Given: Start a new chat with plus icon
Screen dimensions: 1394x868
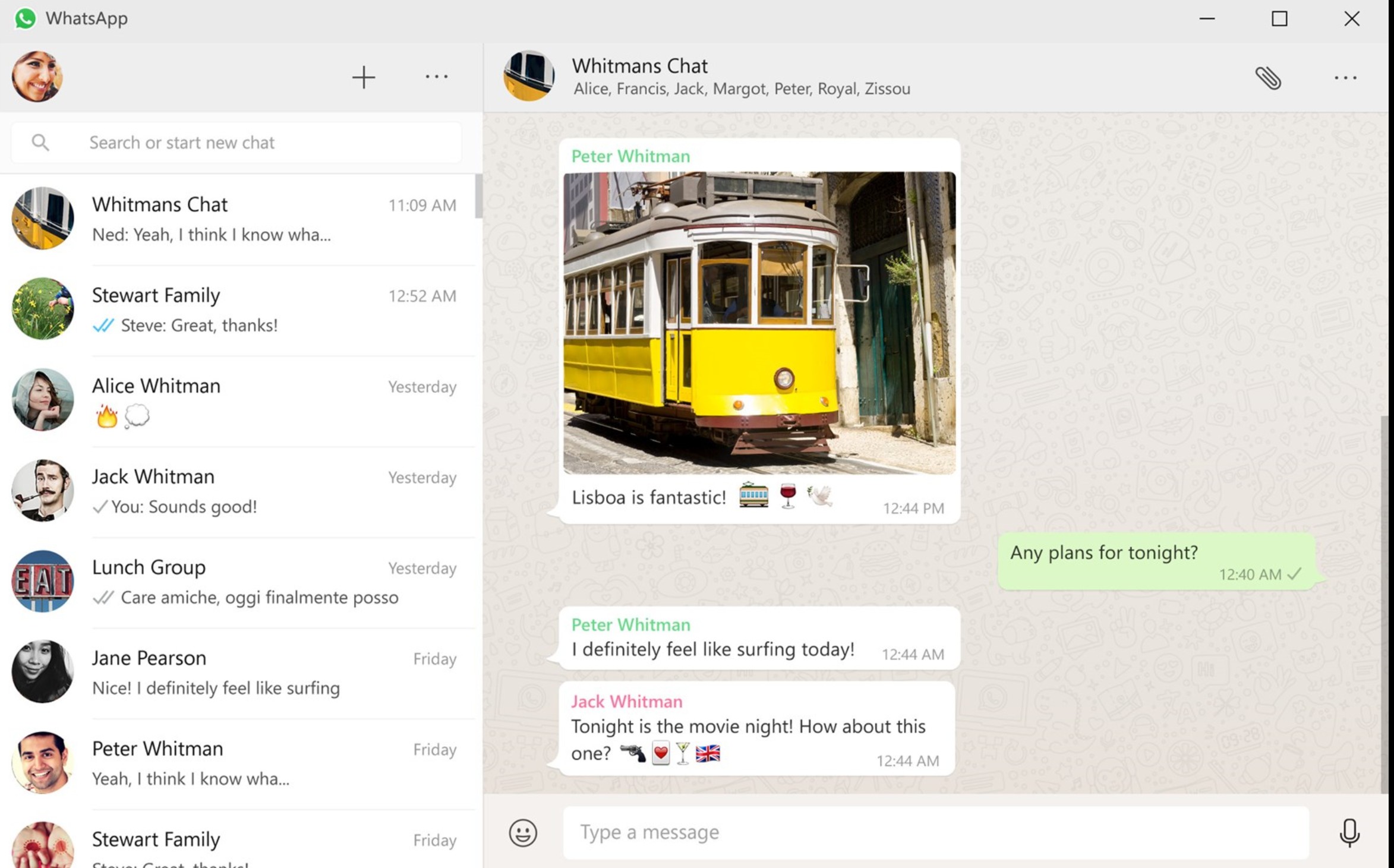Looking at the screenshot, I should (363, 77).
